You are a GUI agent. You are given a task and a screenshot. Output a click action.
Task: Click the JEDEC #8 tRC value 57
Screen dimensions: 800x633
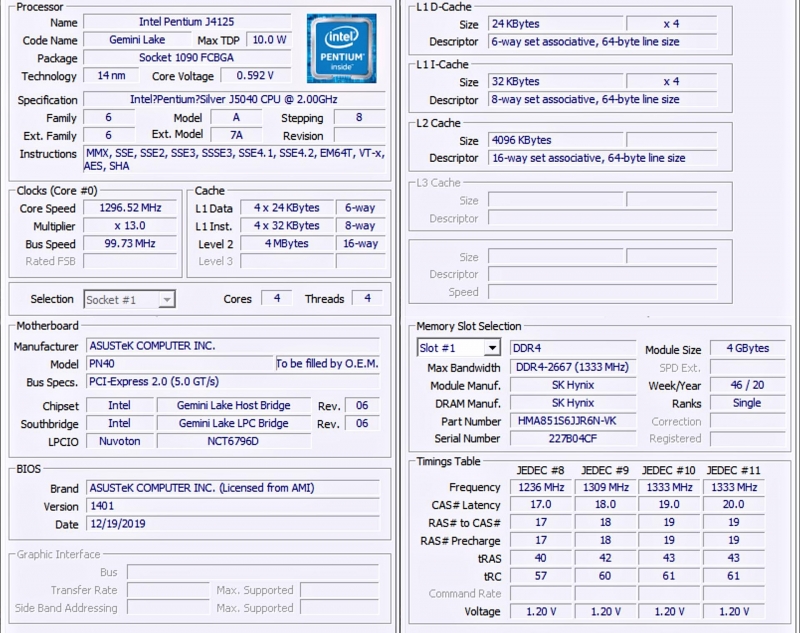click(x=541, y=576)
